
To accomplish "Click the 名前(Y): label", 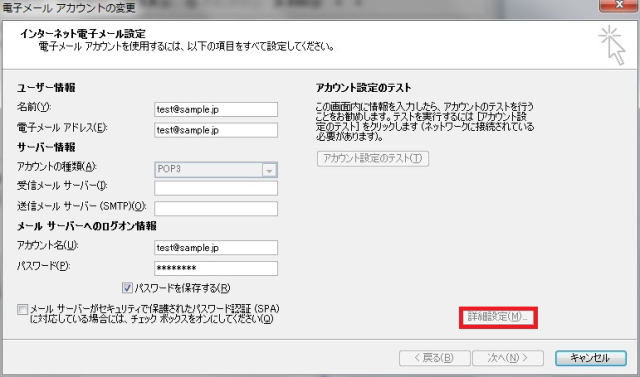I will [x=34, y=107].
